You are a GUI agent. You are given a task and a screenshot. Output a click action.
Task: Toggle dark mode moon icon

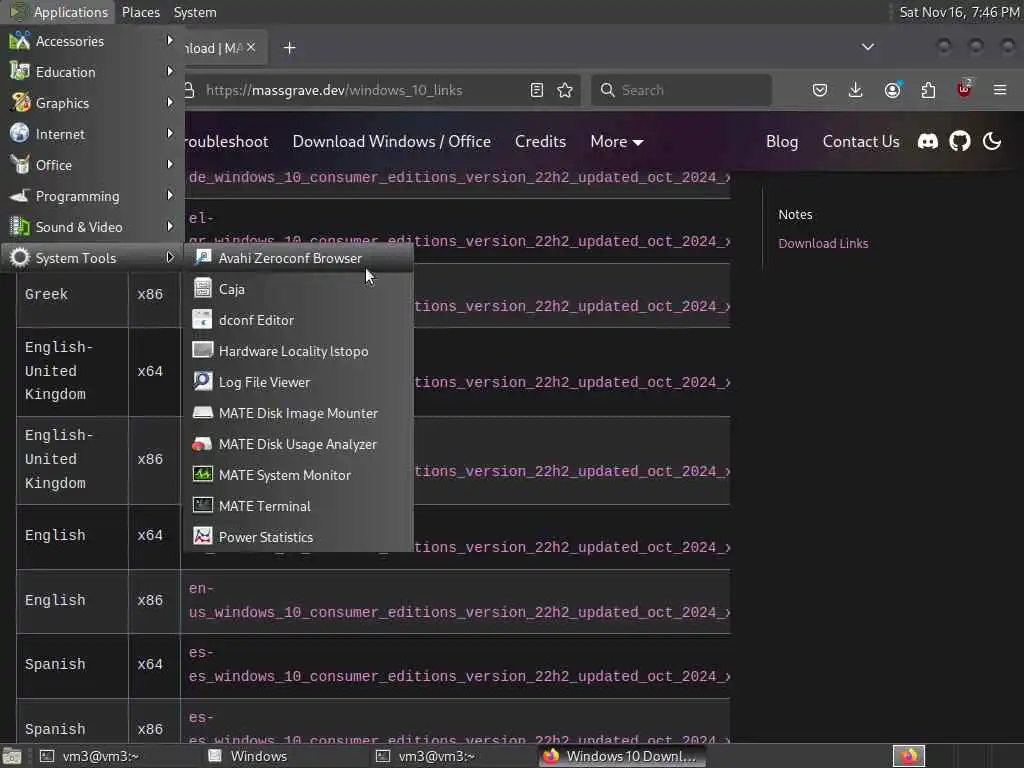coord(991,141)
